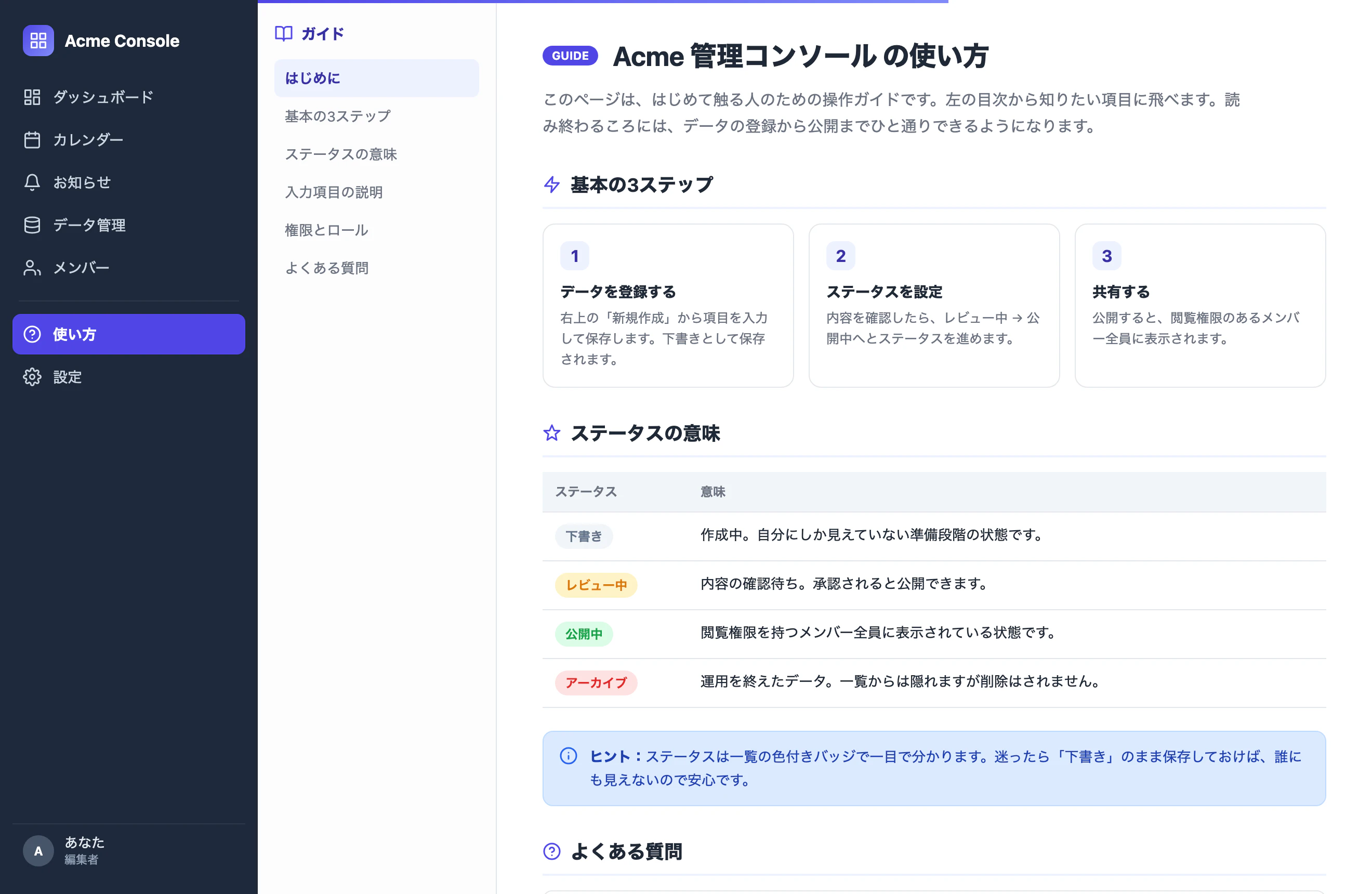Image resolution: width=1372 pixels, height=894 pixels.
Task: Click the open-book icon beside ガイド
Action: coord(284,33)
